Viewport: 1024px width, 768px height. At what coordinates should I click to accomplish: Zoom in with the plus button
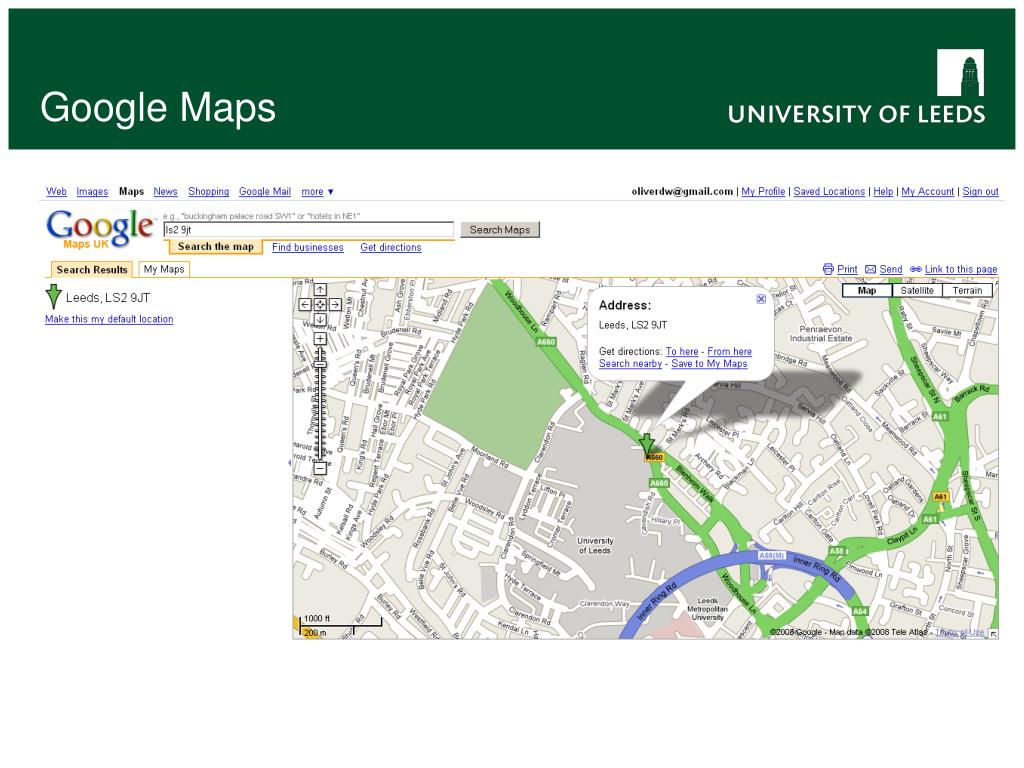[320, 338]
